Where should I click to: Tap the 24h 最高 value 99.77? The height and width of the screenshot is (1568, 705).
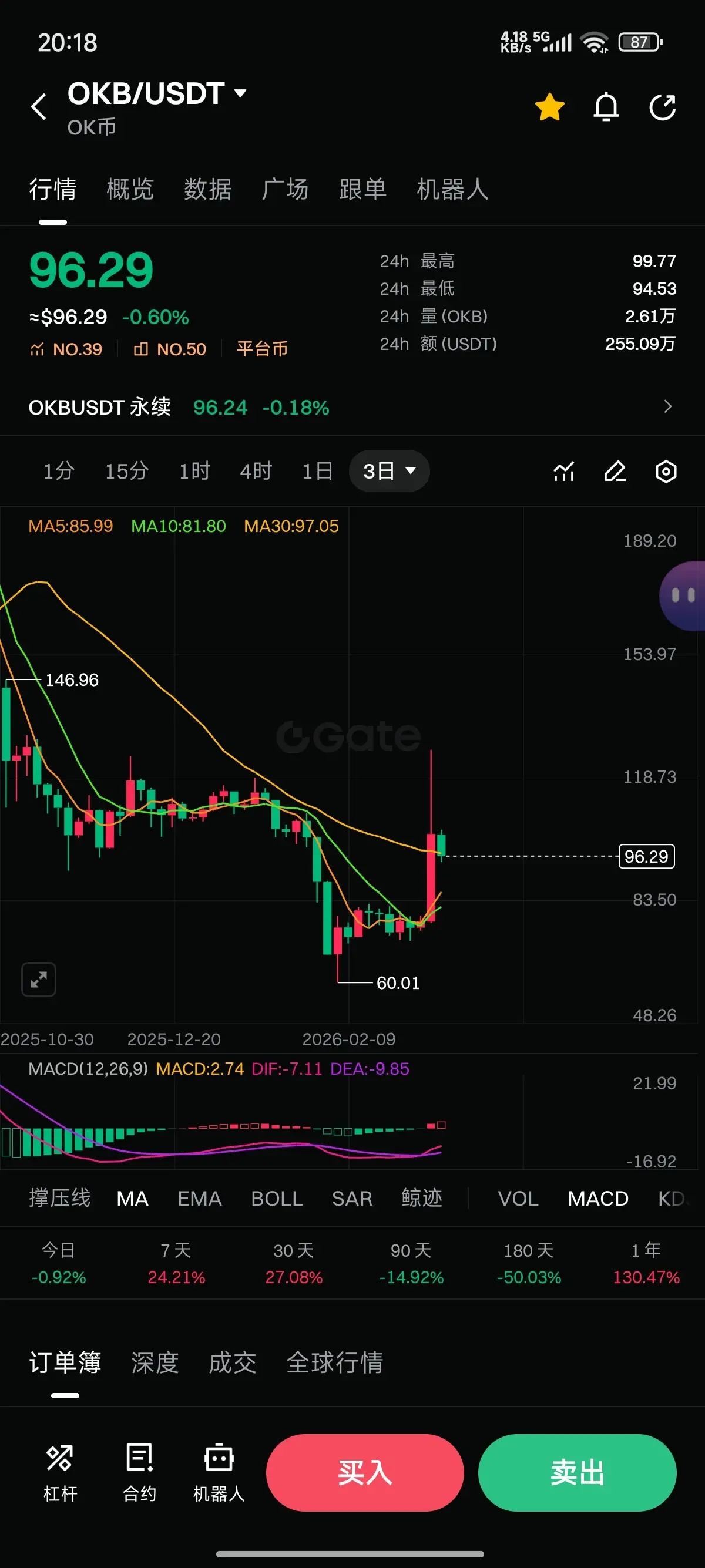pyautogui.click(x=654, y=261)
